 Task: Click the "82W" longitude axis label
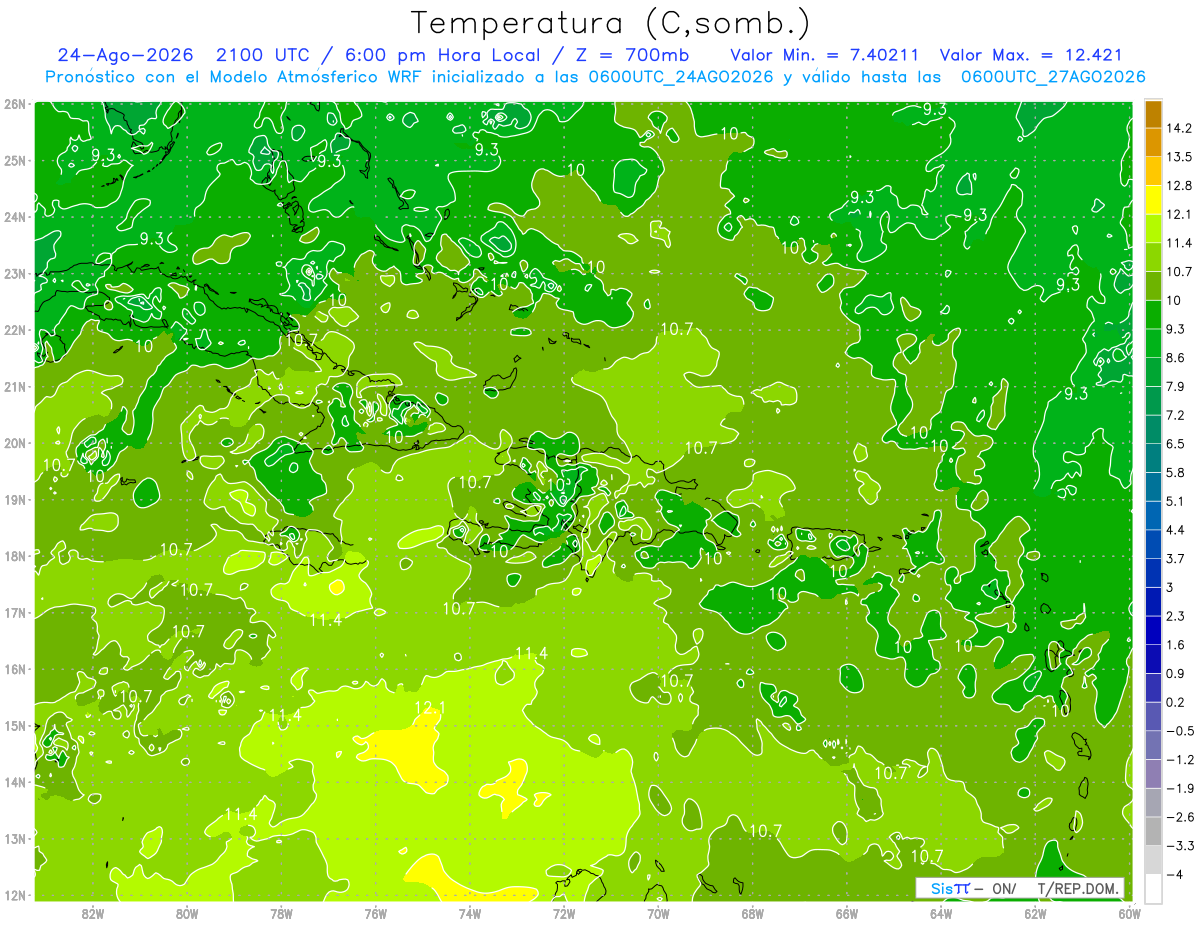pyautogui.click(x=93, y=913)
